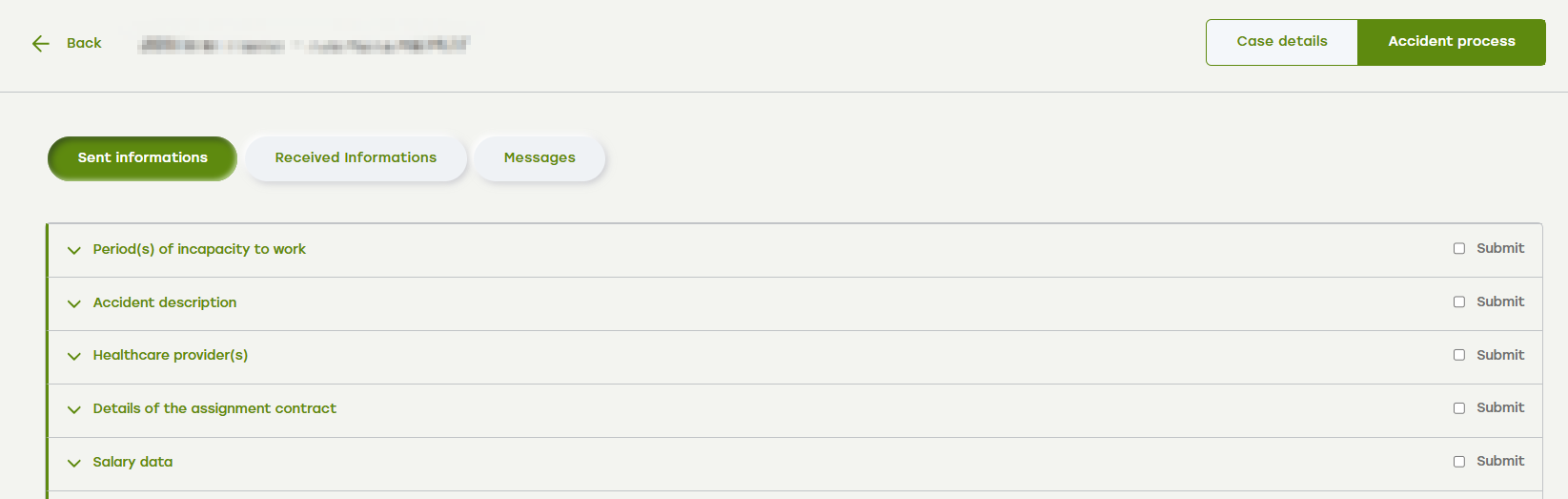Open the Salary data row title
The image size is (1568, 499).
click(x=132, y=462)
